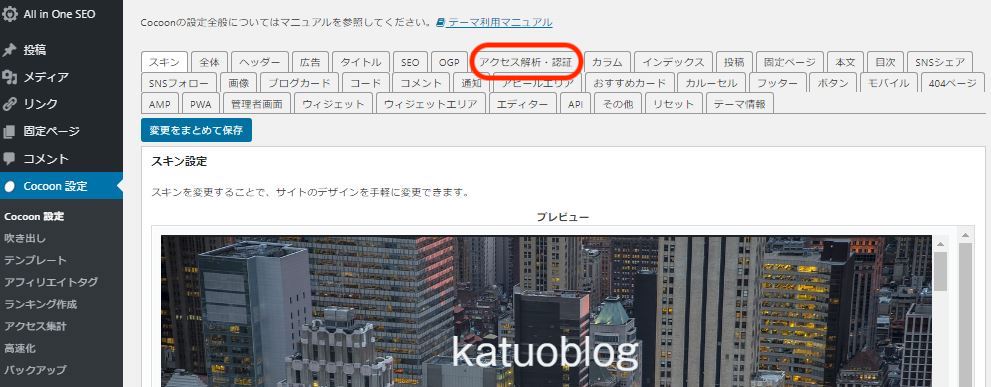The image size is (991, 387).
Task: Click the preview frame scrollbar thumb
Action: [940, 271]
